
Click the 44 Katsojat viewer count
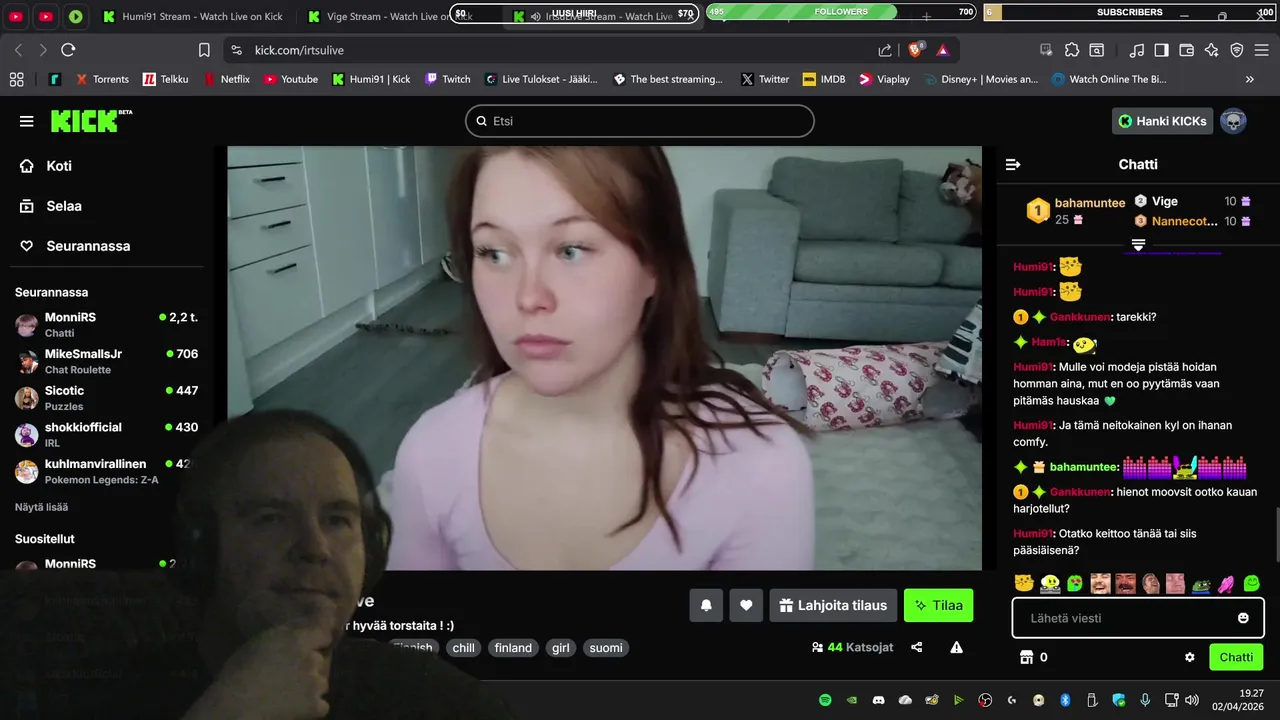[x=852, y=648]
